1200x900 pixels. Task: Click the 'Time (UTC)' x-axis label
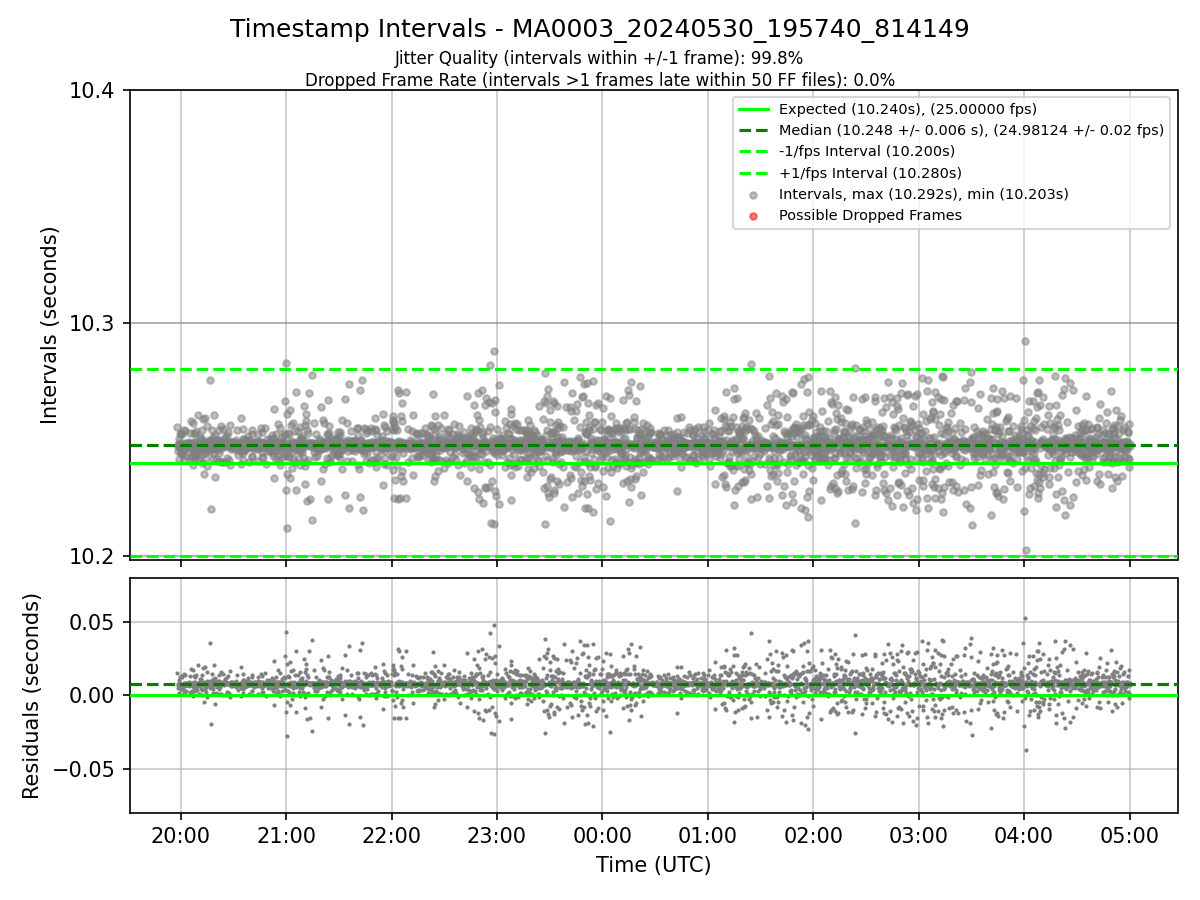[x=653, y=865]
